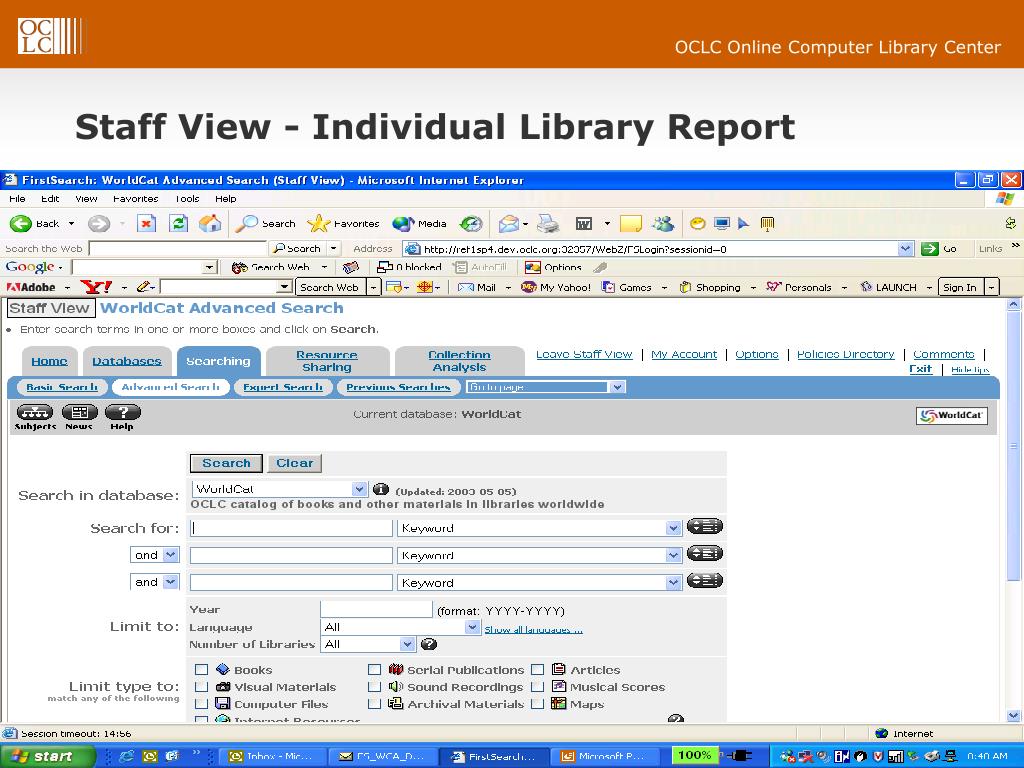This screenshot has height=768, width=1024.
Task: Click the WorldCat logo badge
Action: coord(952,415)
